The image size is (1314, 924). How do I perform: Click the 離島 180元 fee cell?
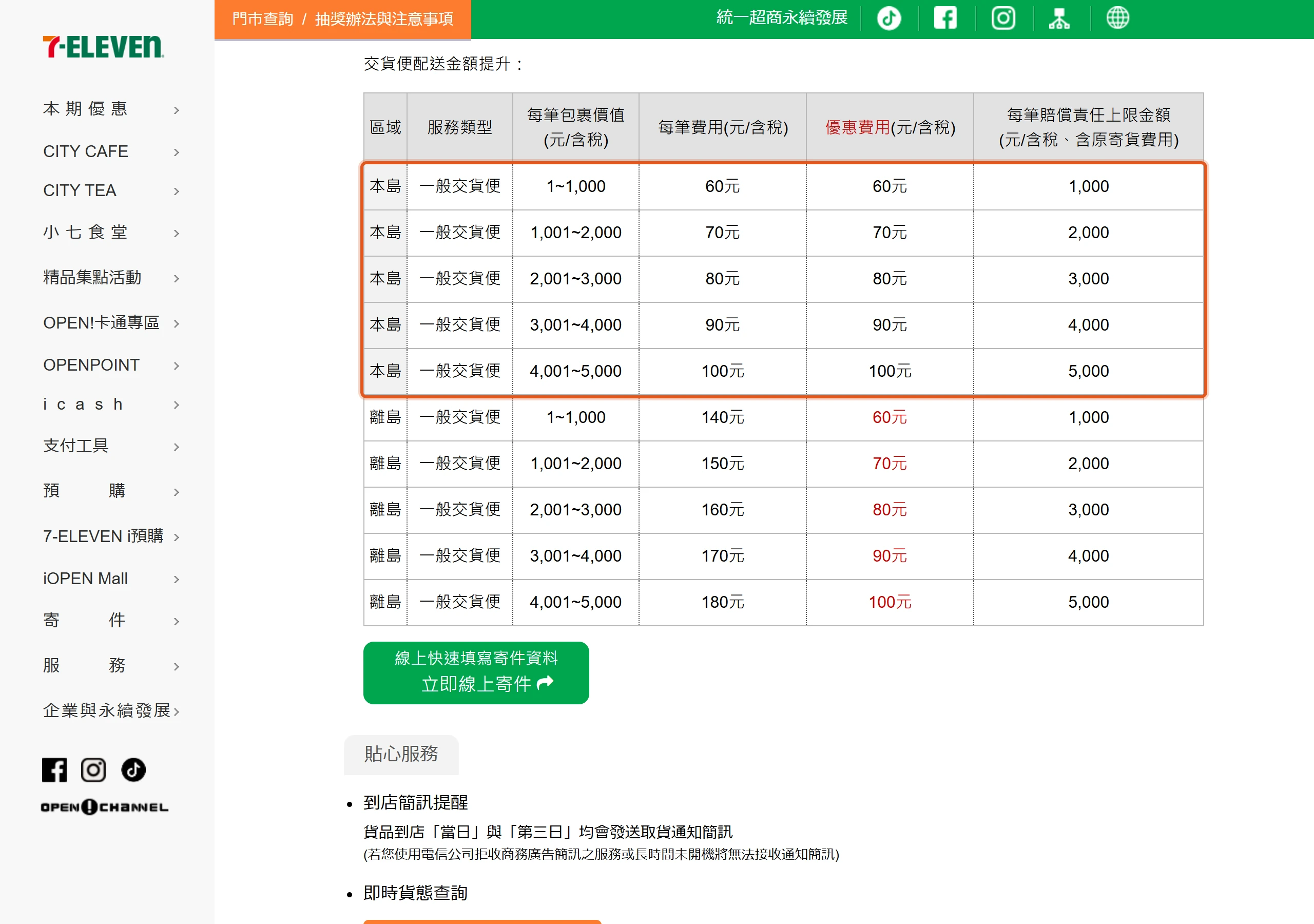[723, 602]
